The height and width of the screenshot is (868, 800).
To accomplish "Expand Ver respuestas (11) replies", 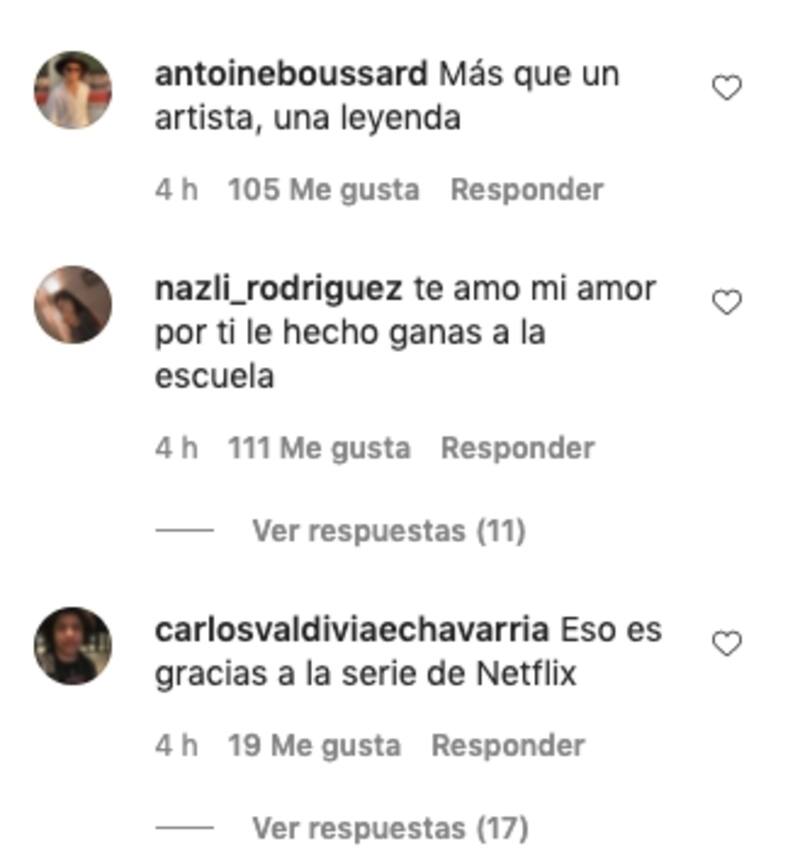I will (389, 531).
